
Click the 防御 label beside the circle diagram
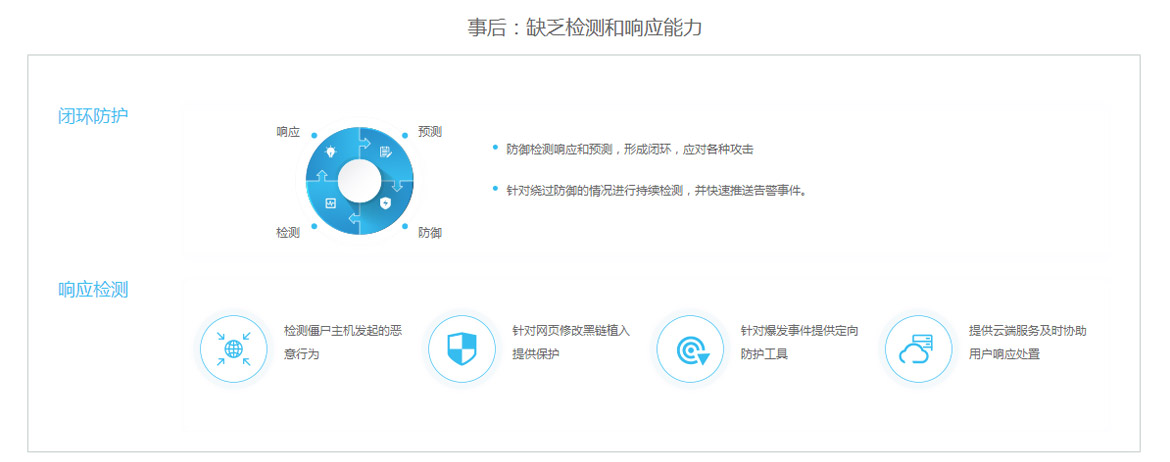pyautogui.click(x=430, y=232)
